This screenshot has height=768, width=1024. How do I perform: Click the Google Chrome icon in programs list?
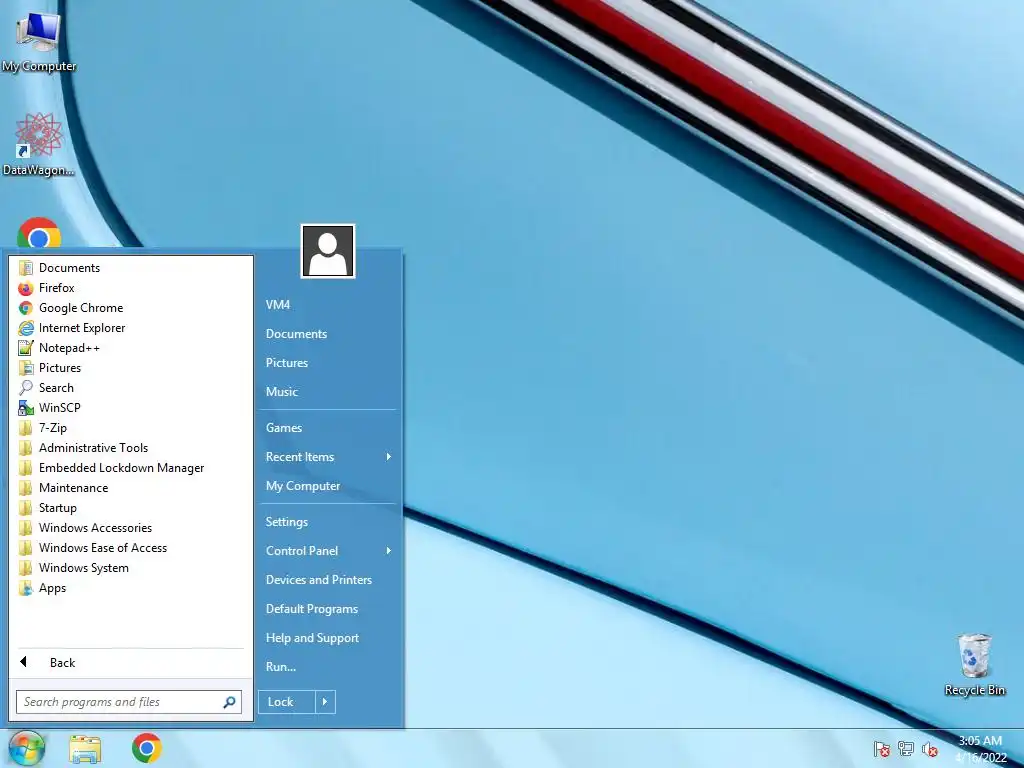click(25, 308)
